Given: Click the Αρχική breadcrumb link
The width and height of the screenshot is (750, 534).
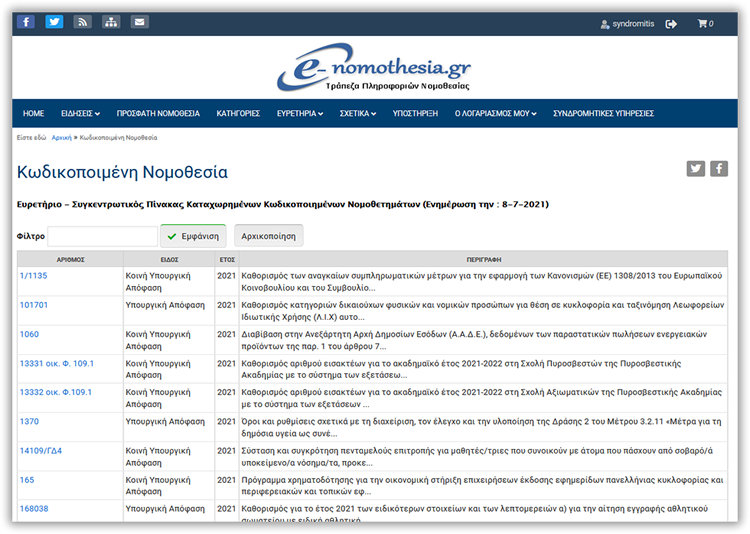Looking at the screenshot, I should coord(61,138).
